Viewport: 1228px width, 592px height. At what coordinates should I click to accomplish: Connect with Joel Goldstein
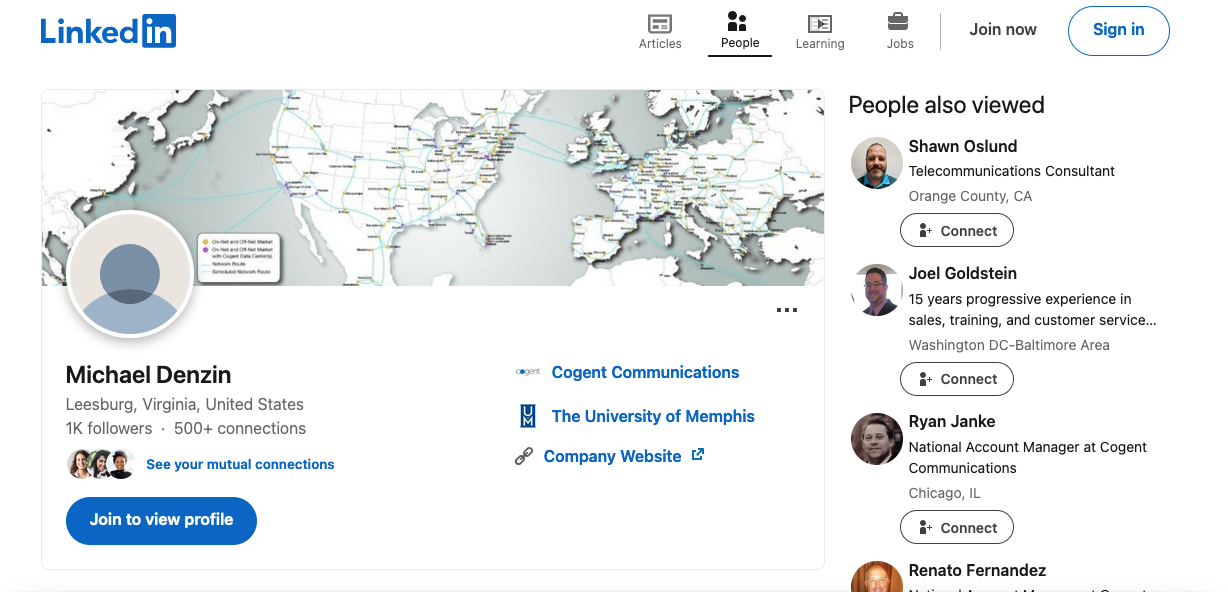(957, 379)
